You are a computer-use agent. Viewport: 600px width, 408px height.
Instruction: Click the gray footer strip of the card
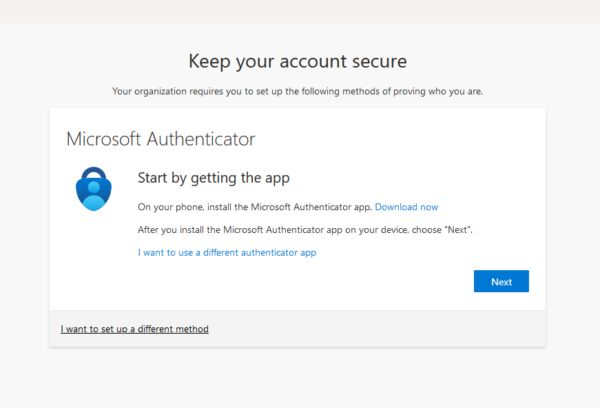(x=380, y=328)
